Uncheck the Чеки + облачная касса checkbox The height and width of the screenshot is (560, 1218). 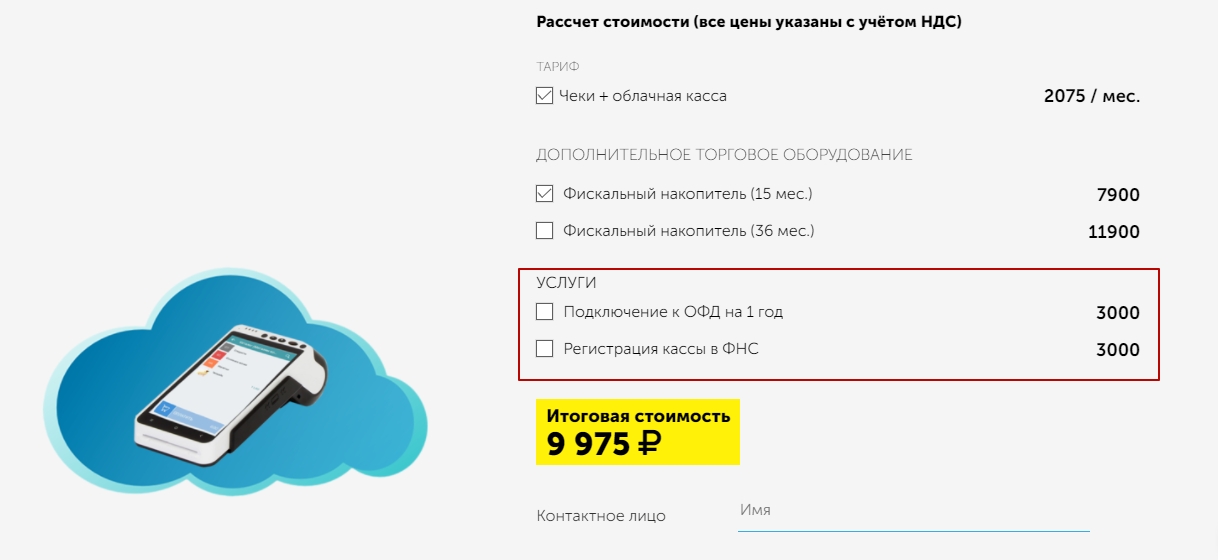(545, 96)
